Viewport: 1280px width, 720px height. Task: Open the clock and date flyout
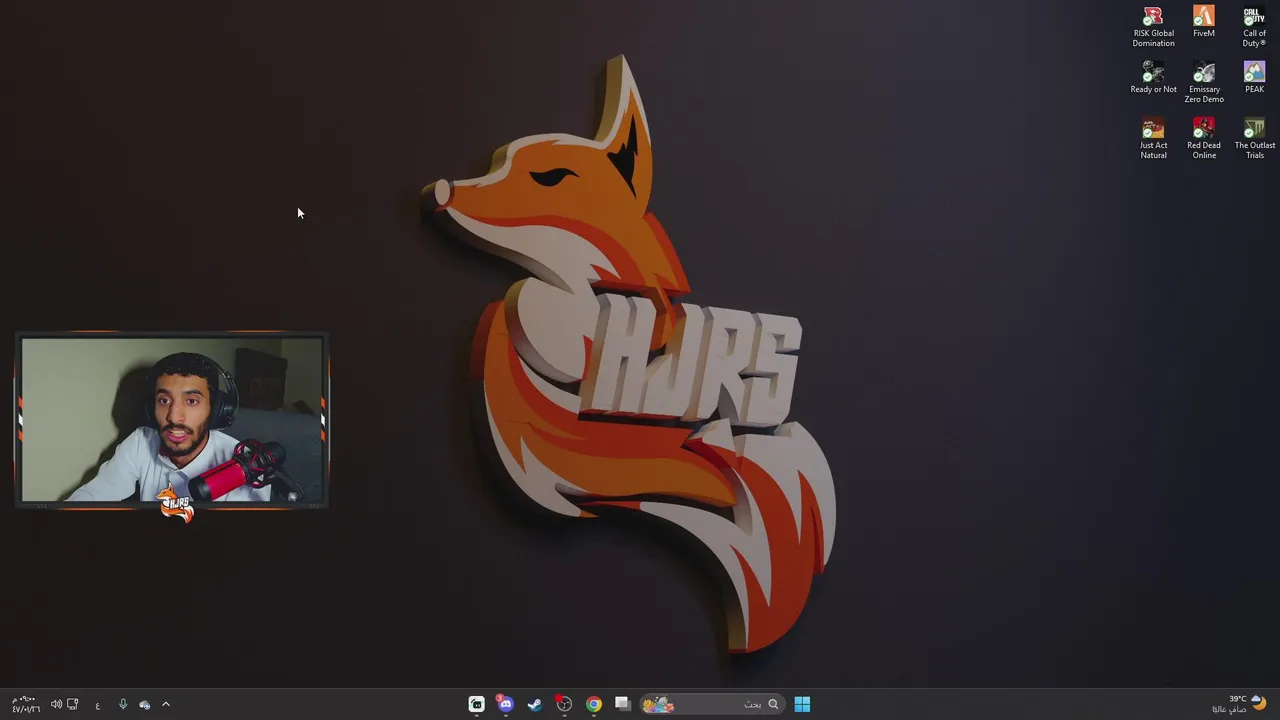click(26, 704)
